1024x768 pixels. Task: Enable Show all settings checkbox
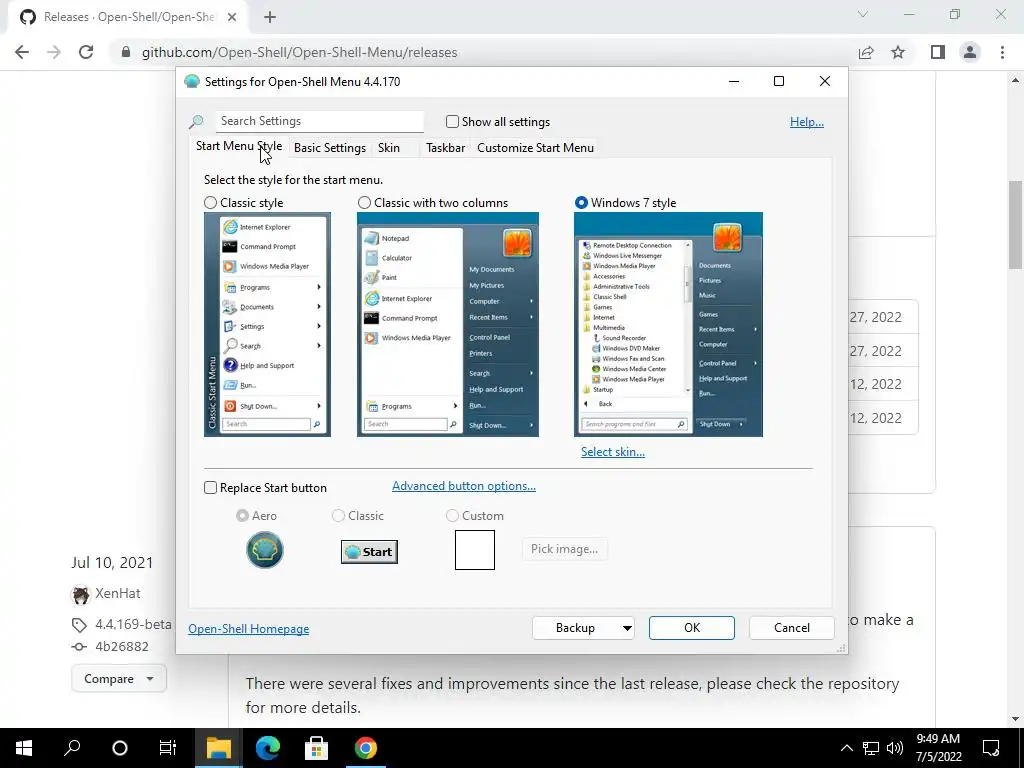452,121
